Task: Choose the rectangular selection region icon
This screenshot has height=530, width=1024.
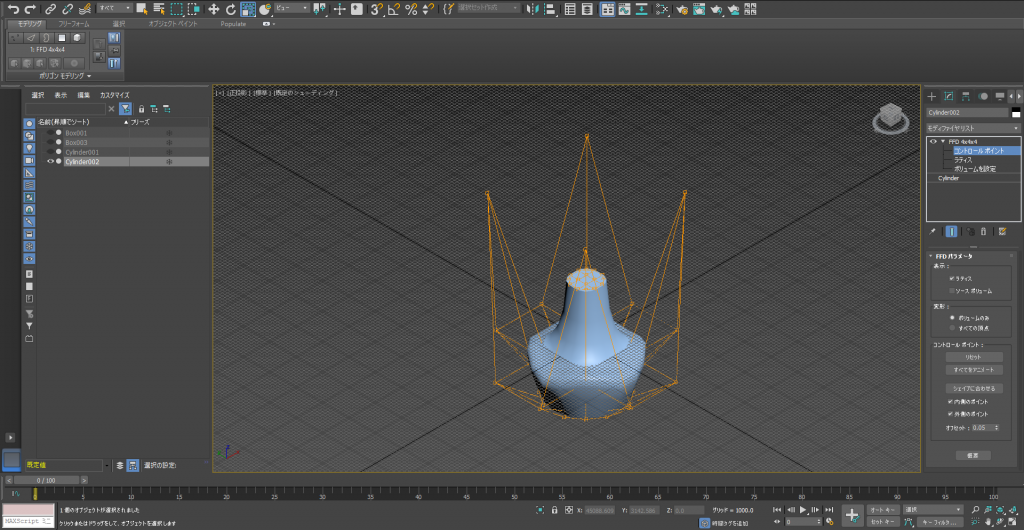Action: pos(176,9)
